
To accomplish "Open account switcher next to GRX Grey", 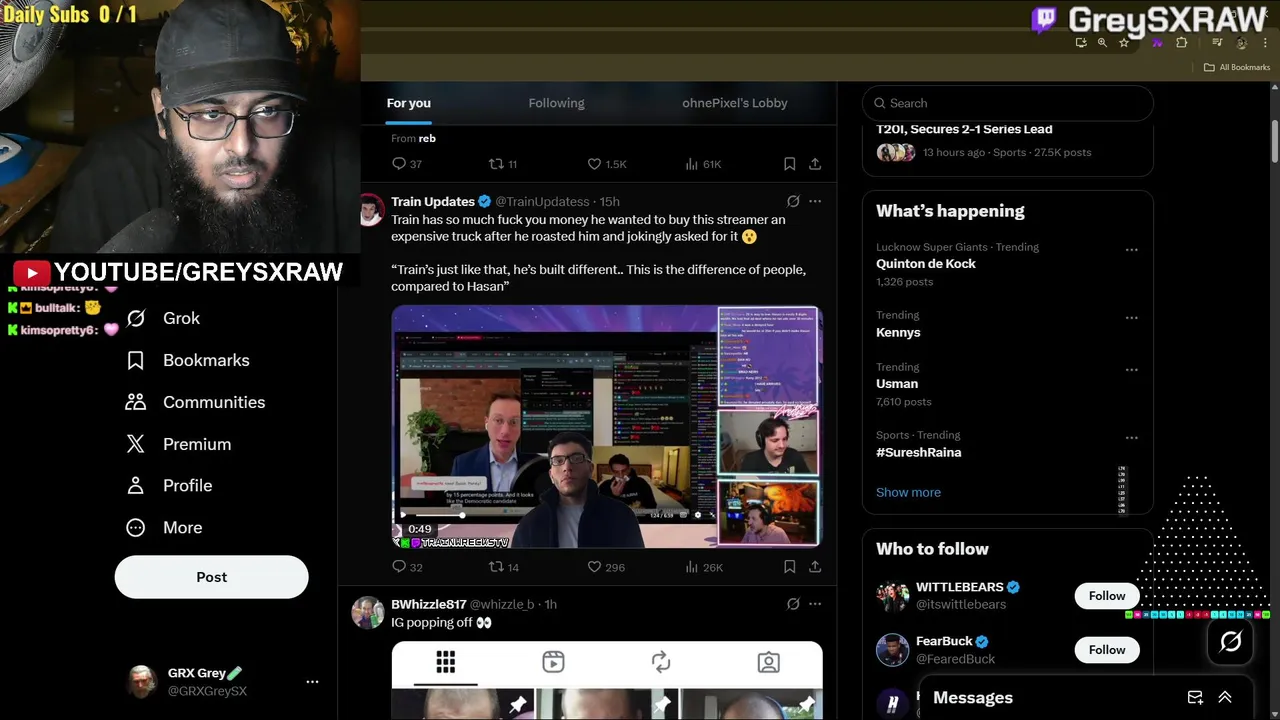I will [312, 682].
